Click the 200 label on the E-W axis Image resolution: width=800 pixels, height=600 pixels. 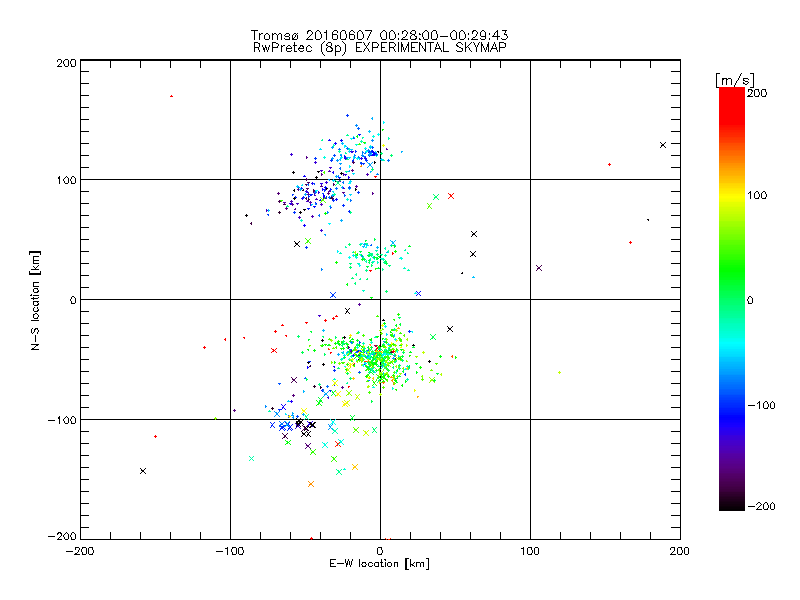680,551
